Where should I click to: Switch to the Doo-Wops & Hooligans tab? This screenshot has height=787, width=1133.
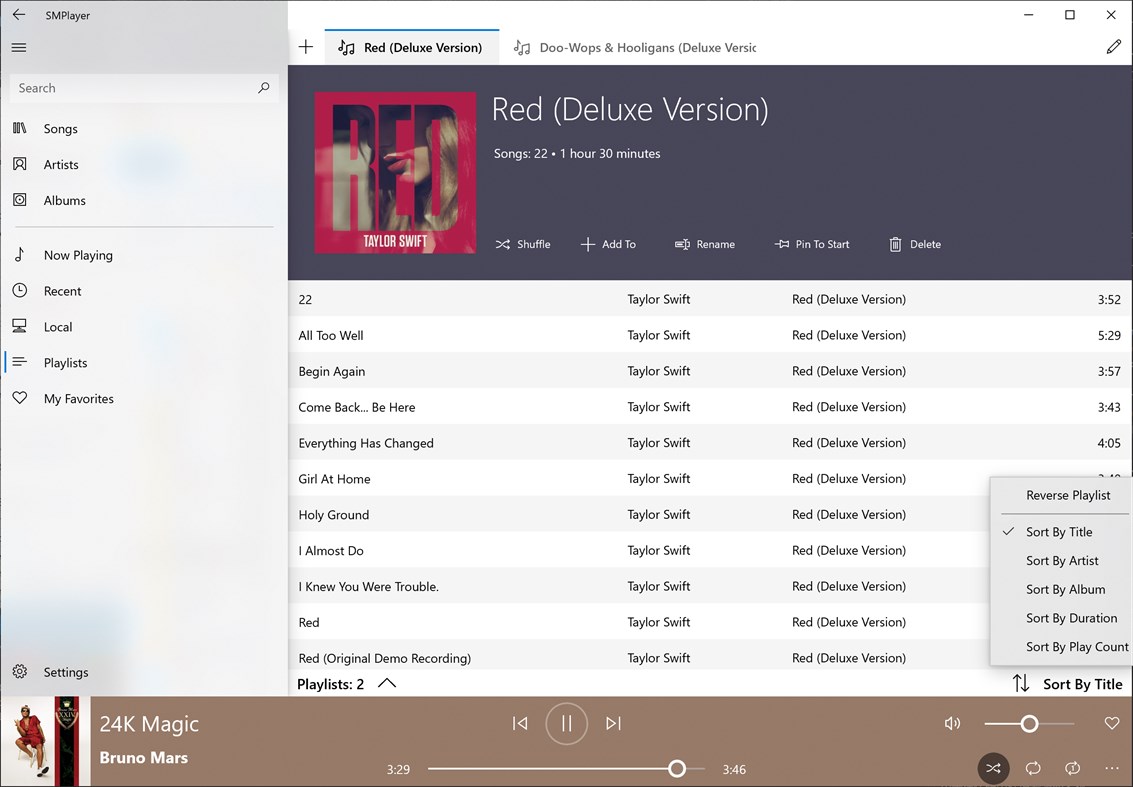coord(634,47)
